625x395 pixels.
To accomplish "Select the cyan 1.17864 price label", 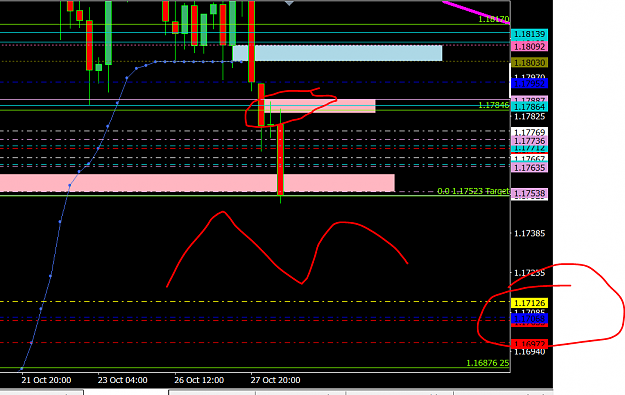I will pos(529,106).
